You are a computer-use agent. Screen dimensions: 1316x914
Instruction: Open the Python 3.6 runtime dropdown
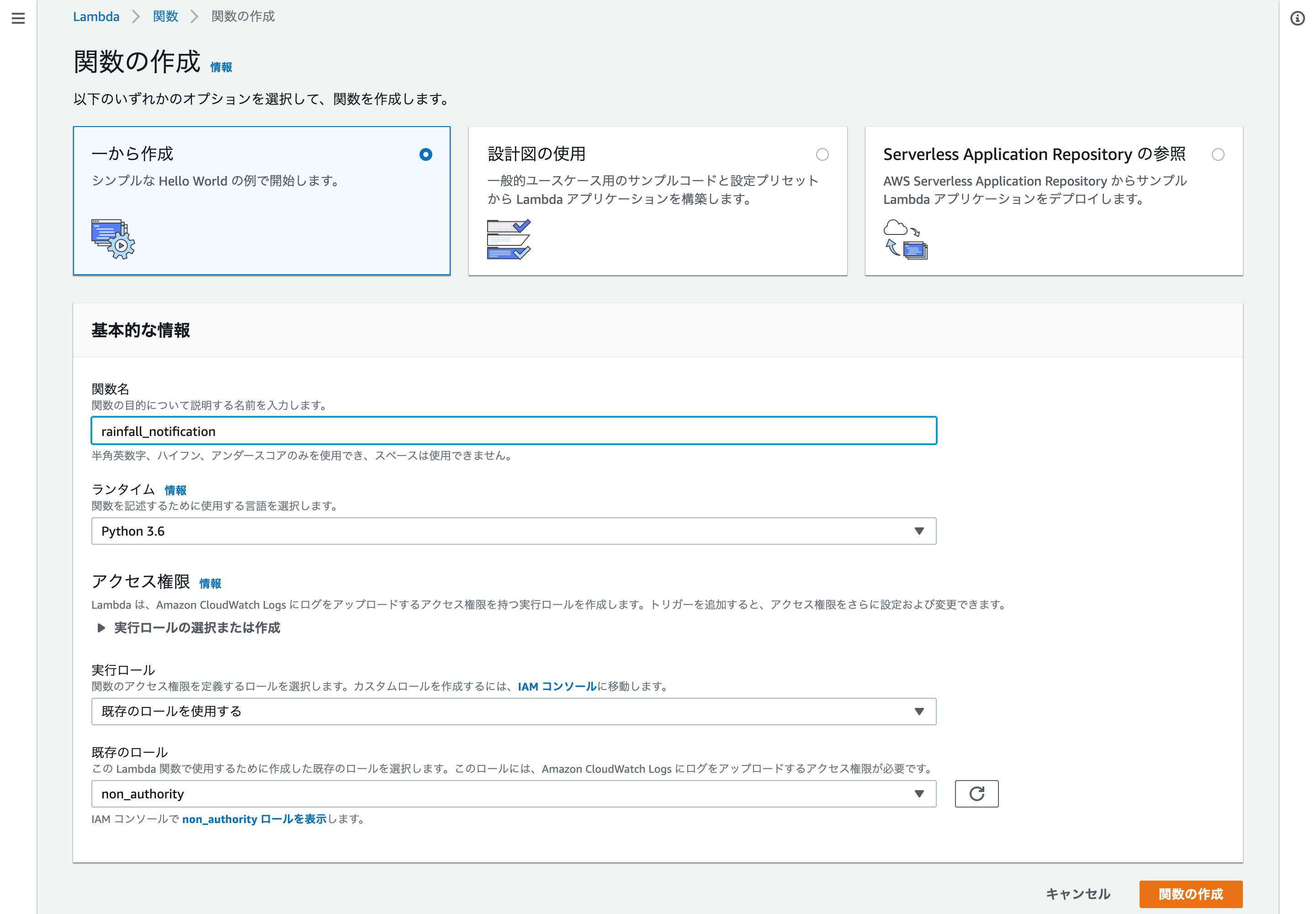click(514, 531)
